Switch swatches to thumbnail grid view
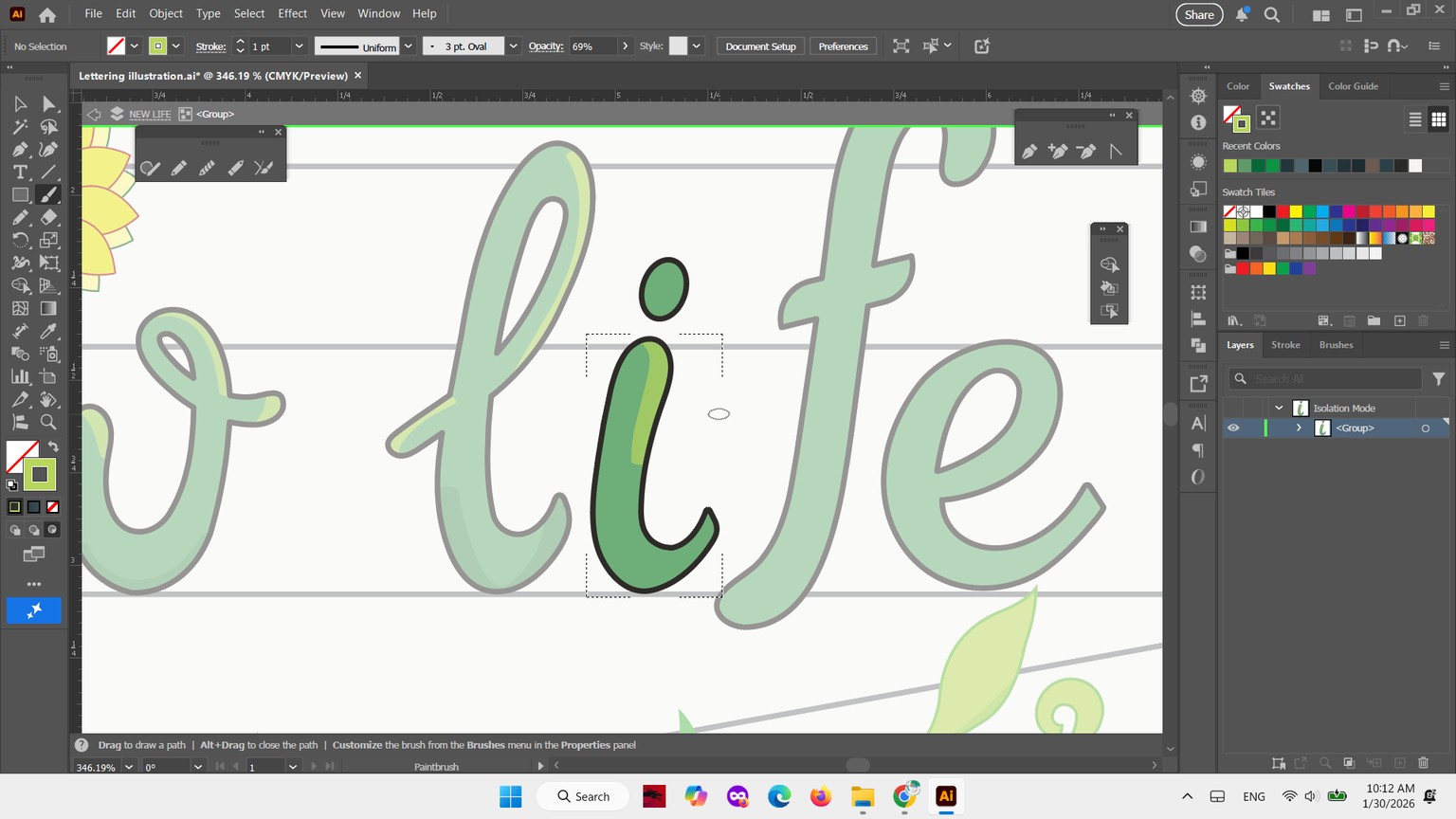The width and height of the screenshot is (1456, 819). (1439, 118)
